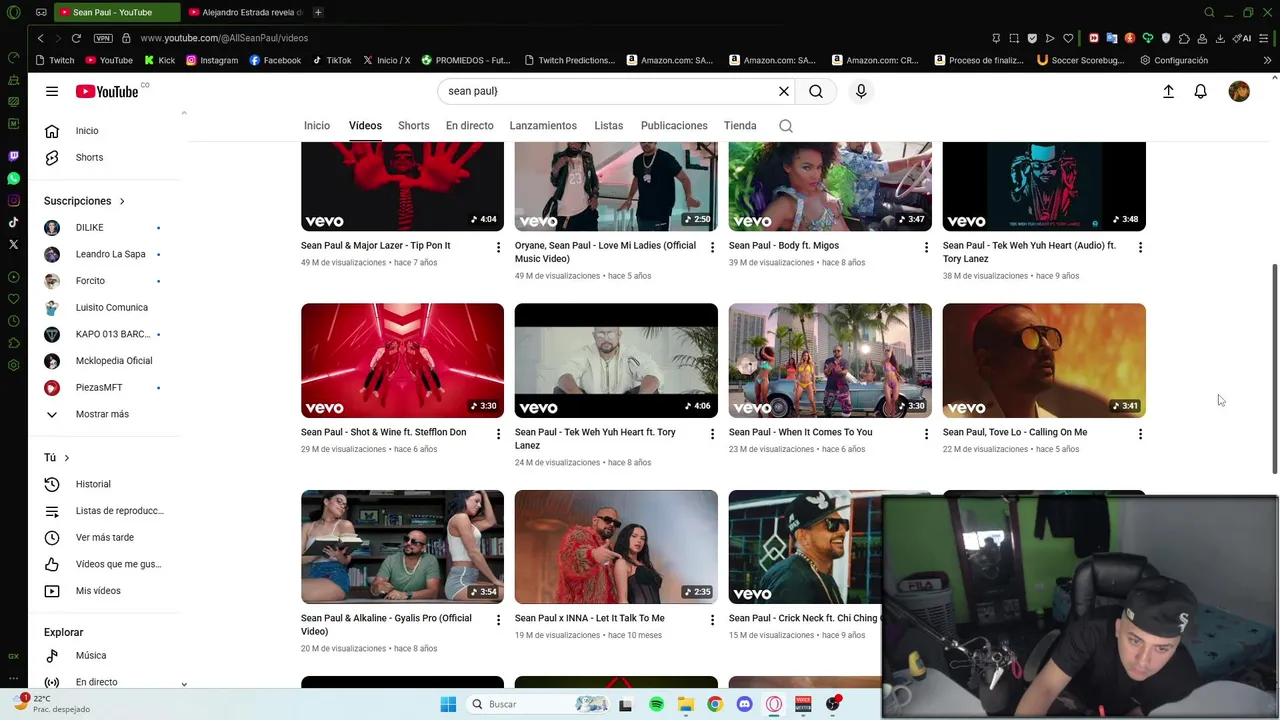Viewport: 1280px width, 720px height.
Task: Switch to the Tienda channel tab
Action: coord(740,126)
